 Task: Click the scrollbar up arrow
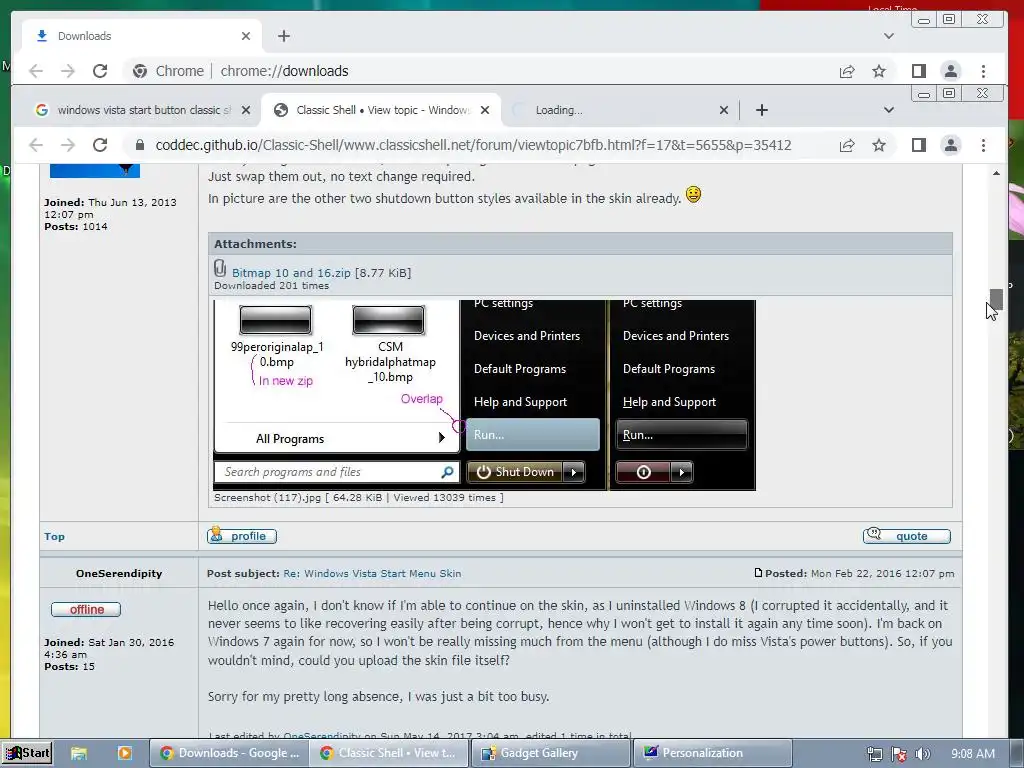click(x=996, y=173)
